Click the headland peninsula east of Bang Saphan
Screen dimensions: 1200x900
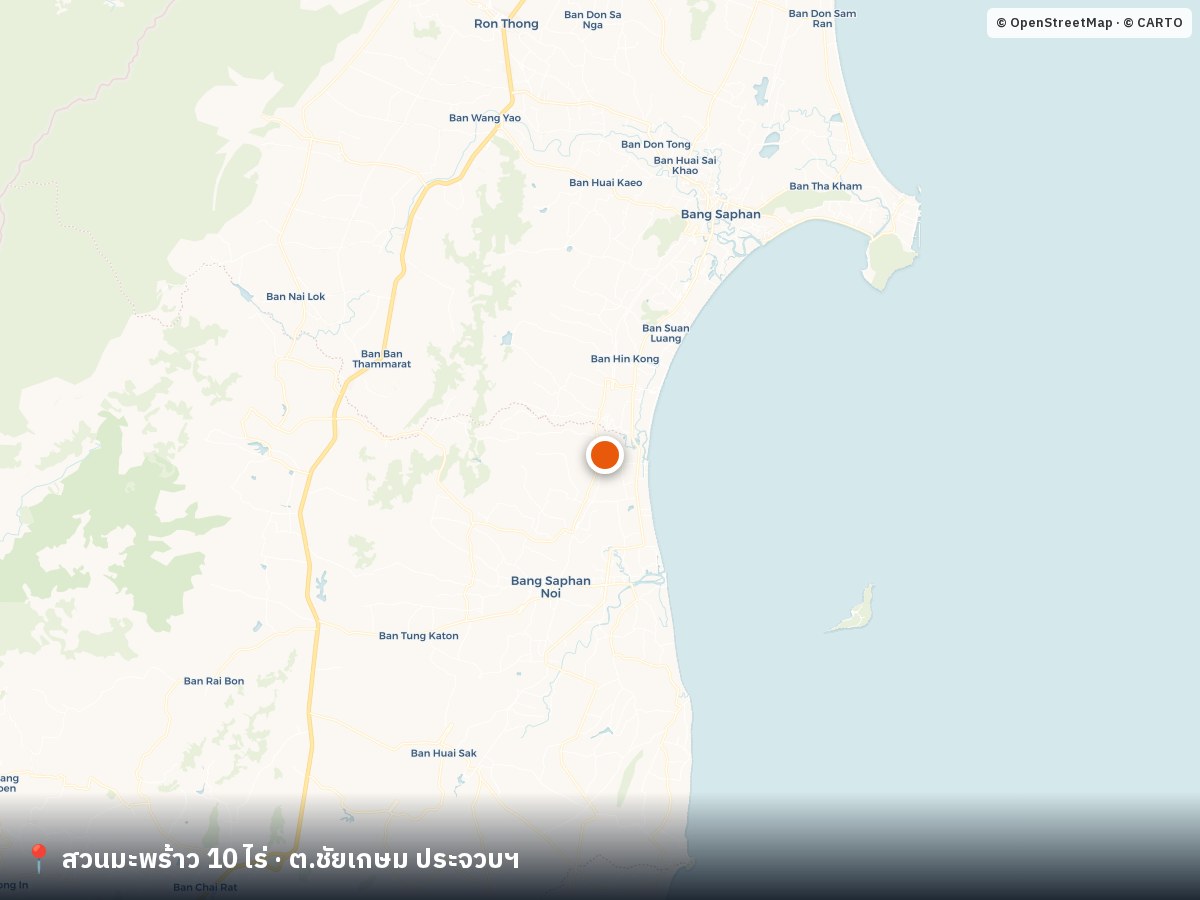889,260
